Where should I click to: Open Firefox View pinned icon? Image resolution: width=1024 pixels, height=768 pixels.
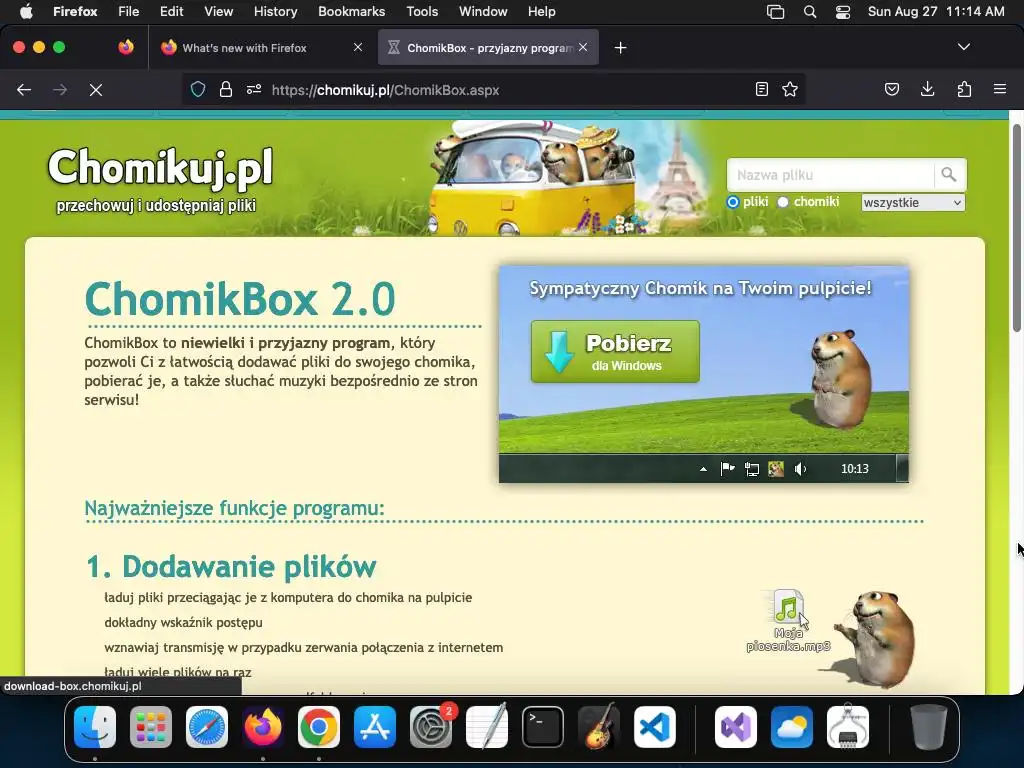(126, 47)
